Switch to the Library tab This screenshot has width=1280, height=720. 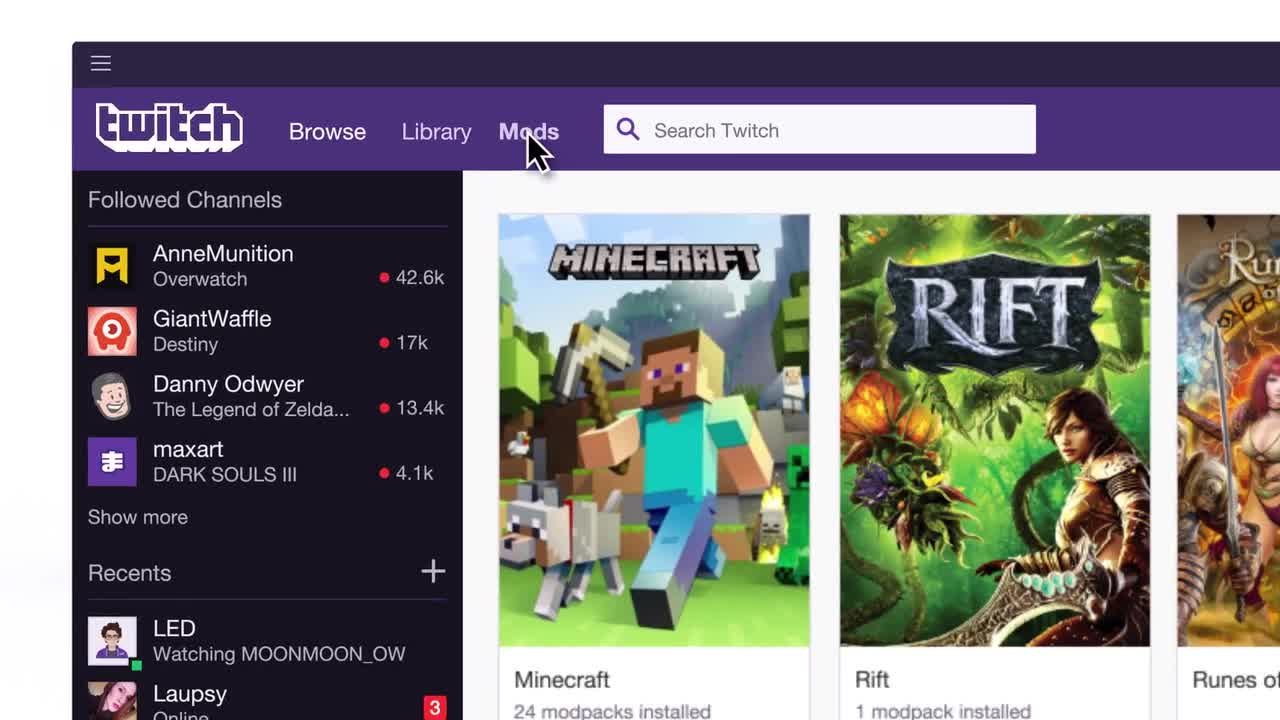pos(436,131)
